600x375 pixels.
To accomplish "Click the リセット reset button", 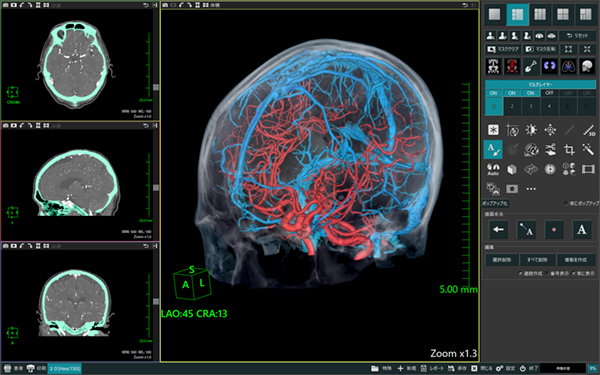I will click(x=577, y=36).
